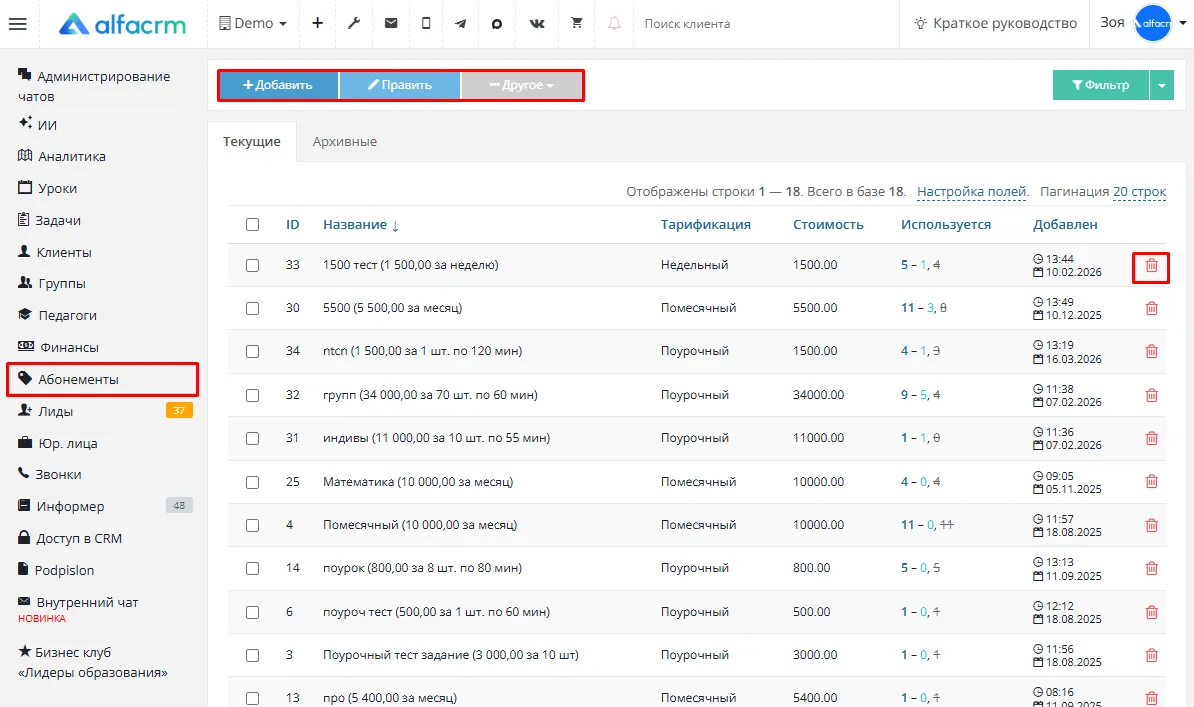Delete the '1500 тест' subscription row
Image resolution: width=1194 pixels, height=707 pixels.
click(1151, 266)
